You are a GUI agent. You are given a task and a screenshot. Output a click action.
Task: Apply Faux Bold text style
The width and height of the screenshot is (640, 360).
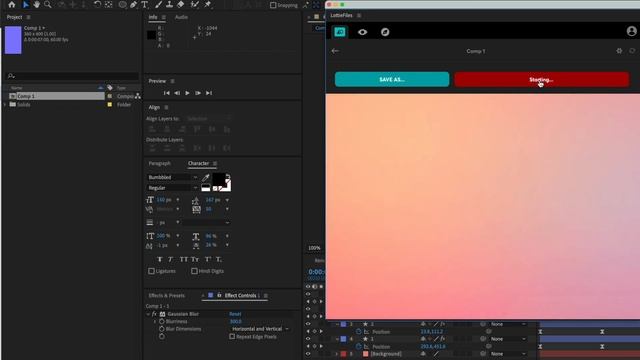click(x=160, y=259)
